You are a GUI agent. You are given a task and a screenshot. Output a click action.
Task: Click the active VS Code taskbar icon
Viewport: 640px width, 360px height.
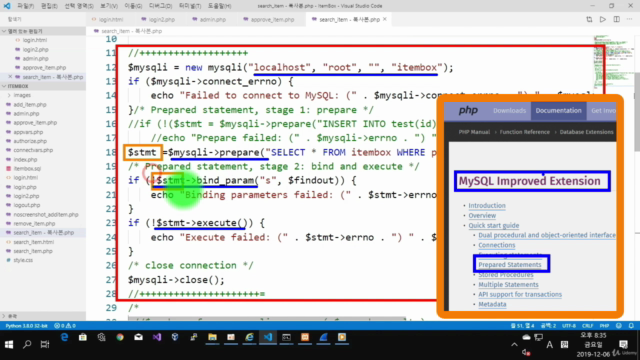[x=268, y=337]
